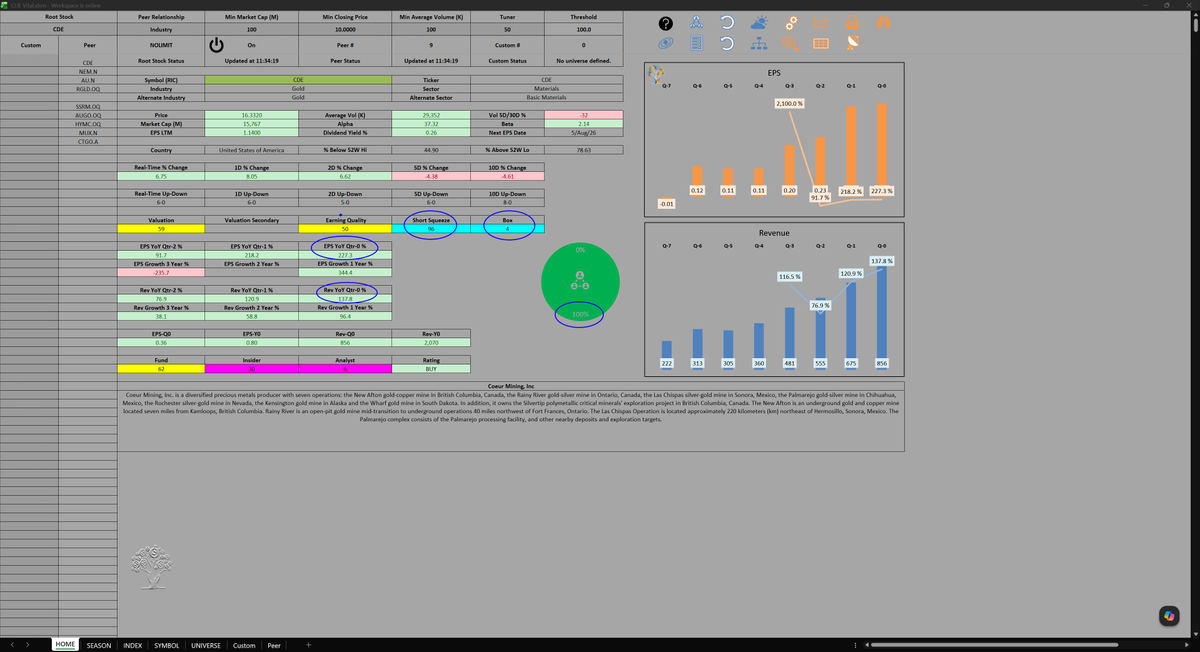1200x652 pixels.
Task: Click the orange printer icon
Action: tap(852, 23)
